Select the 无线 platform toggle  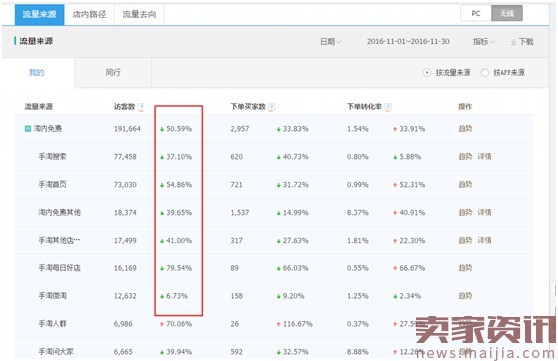click(507, 14)
